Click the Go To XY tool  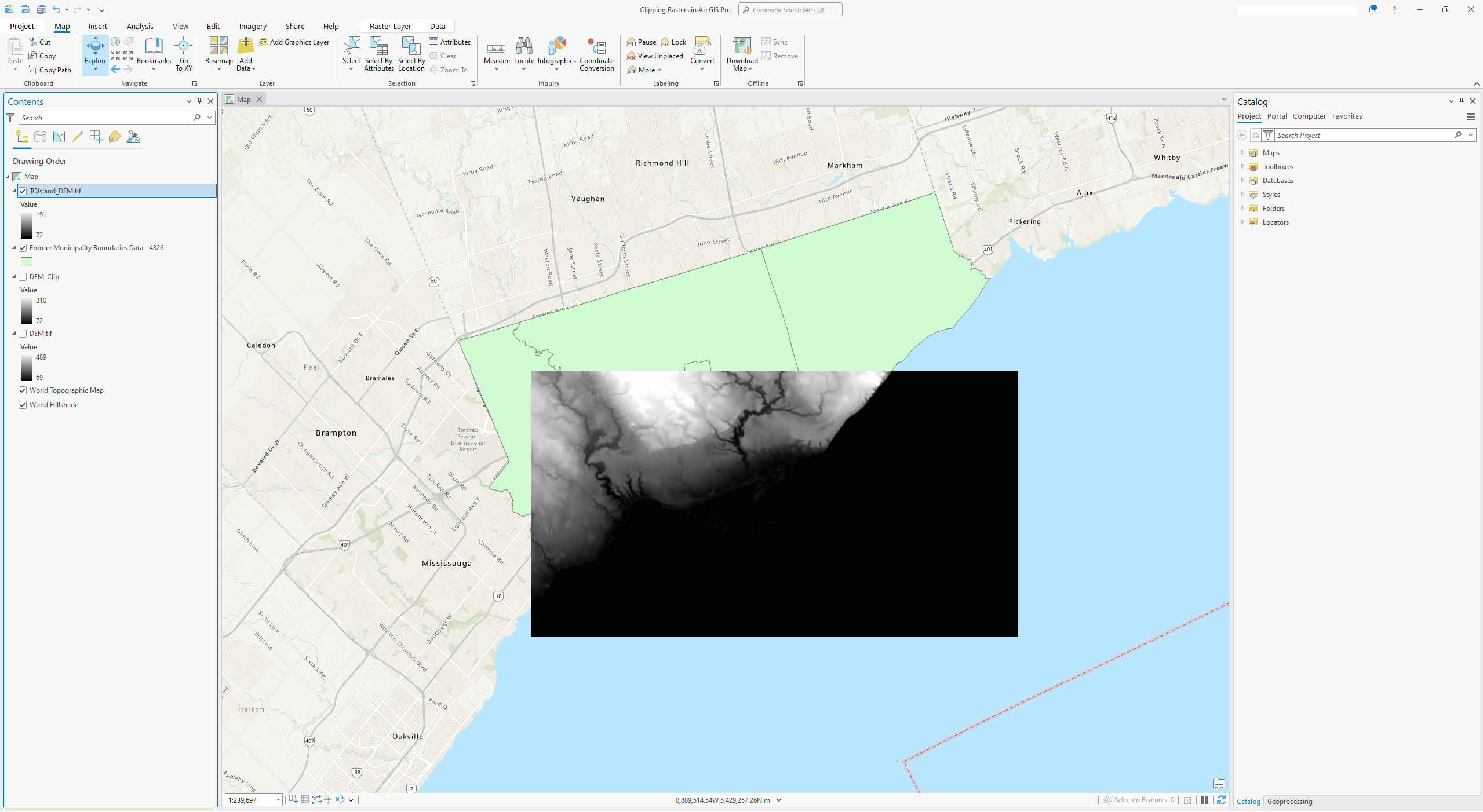pos(183,54)
